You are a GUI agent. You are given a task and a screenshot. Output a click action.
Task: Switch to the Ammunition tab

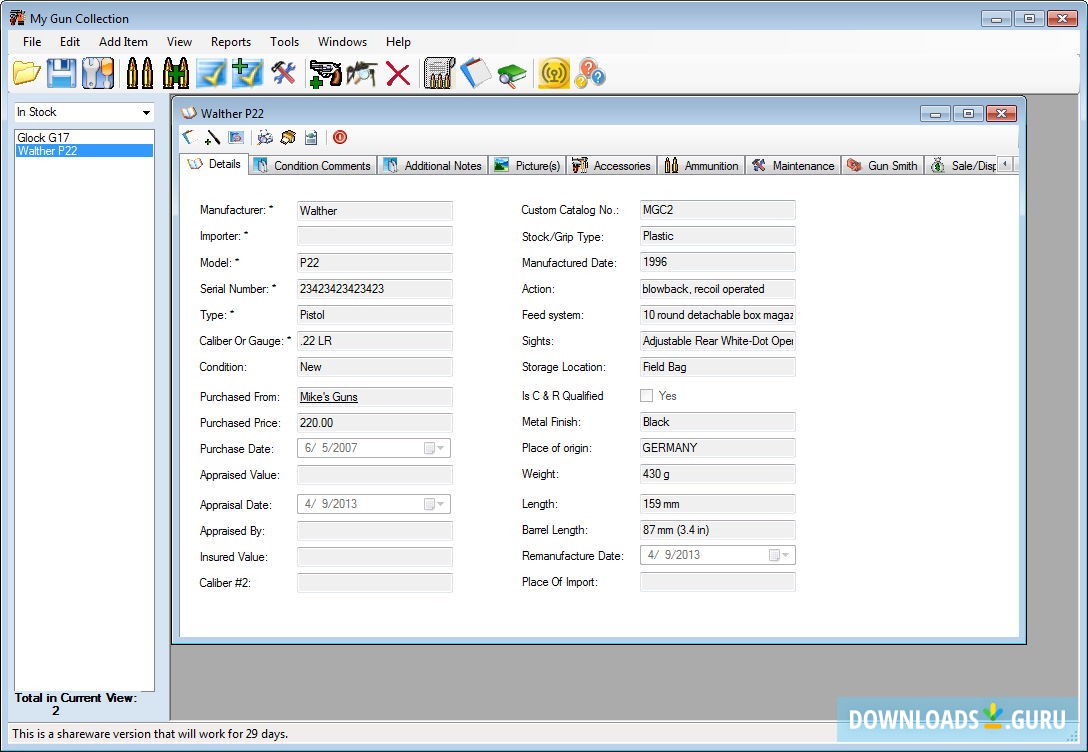point(702,166)
